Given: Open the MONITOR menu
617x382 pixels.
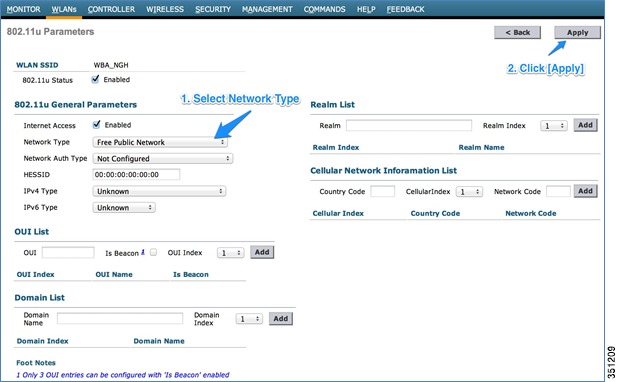Looking at the screenshot, I should click(24, 9).
